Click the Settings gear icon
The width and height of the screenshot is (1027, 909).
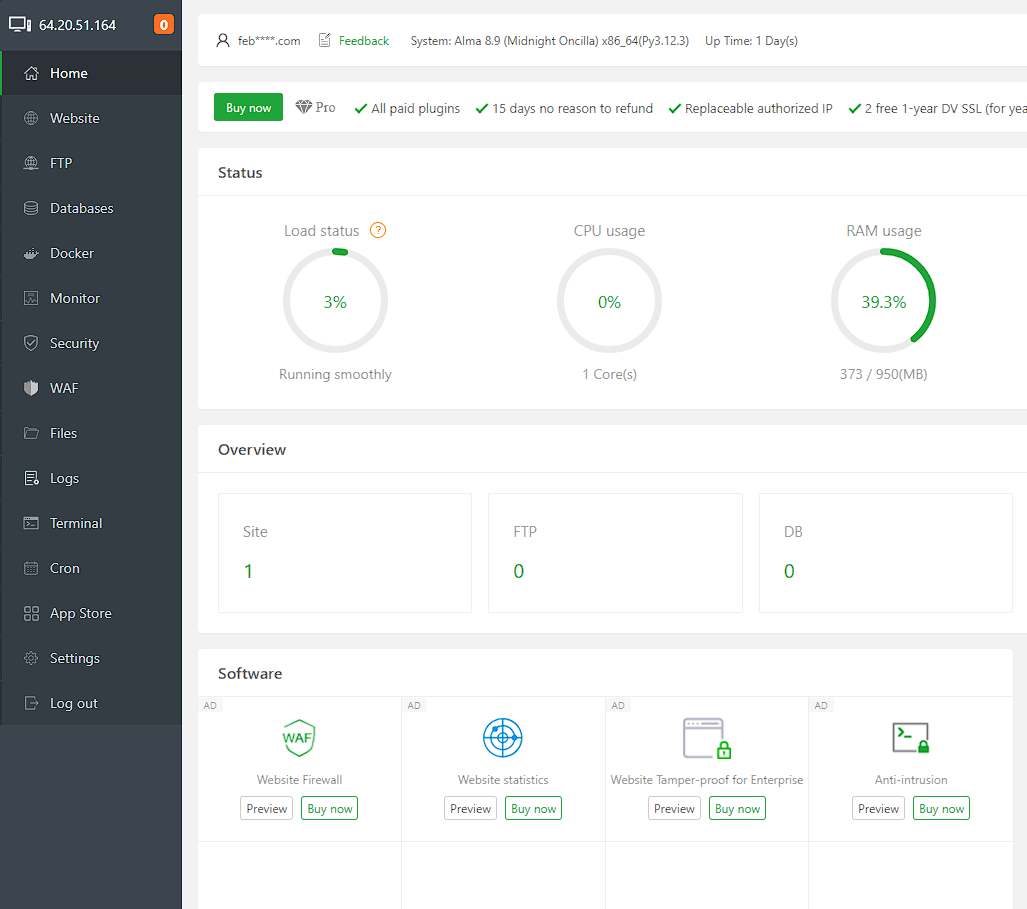(31, 658)
